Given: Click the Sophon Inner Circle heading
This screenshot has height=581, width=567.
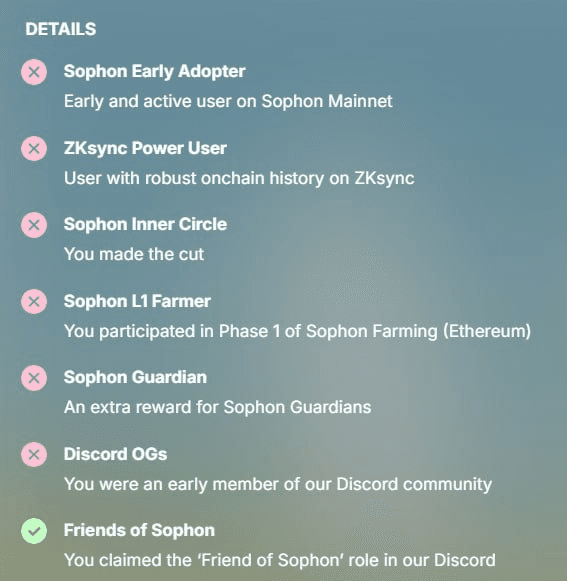Looking at the screenshot, I should [145, 224].
